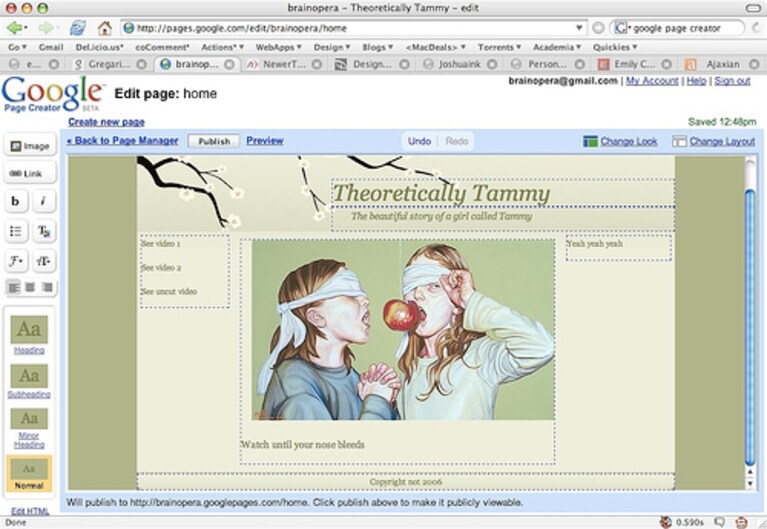Click Redo
This screenshot has width=767, height=529.
[x=456, y=141]
